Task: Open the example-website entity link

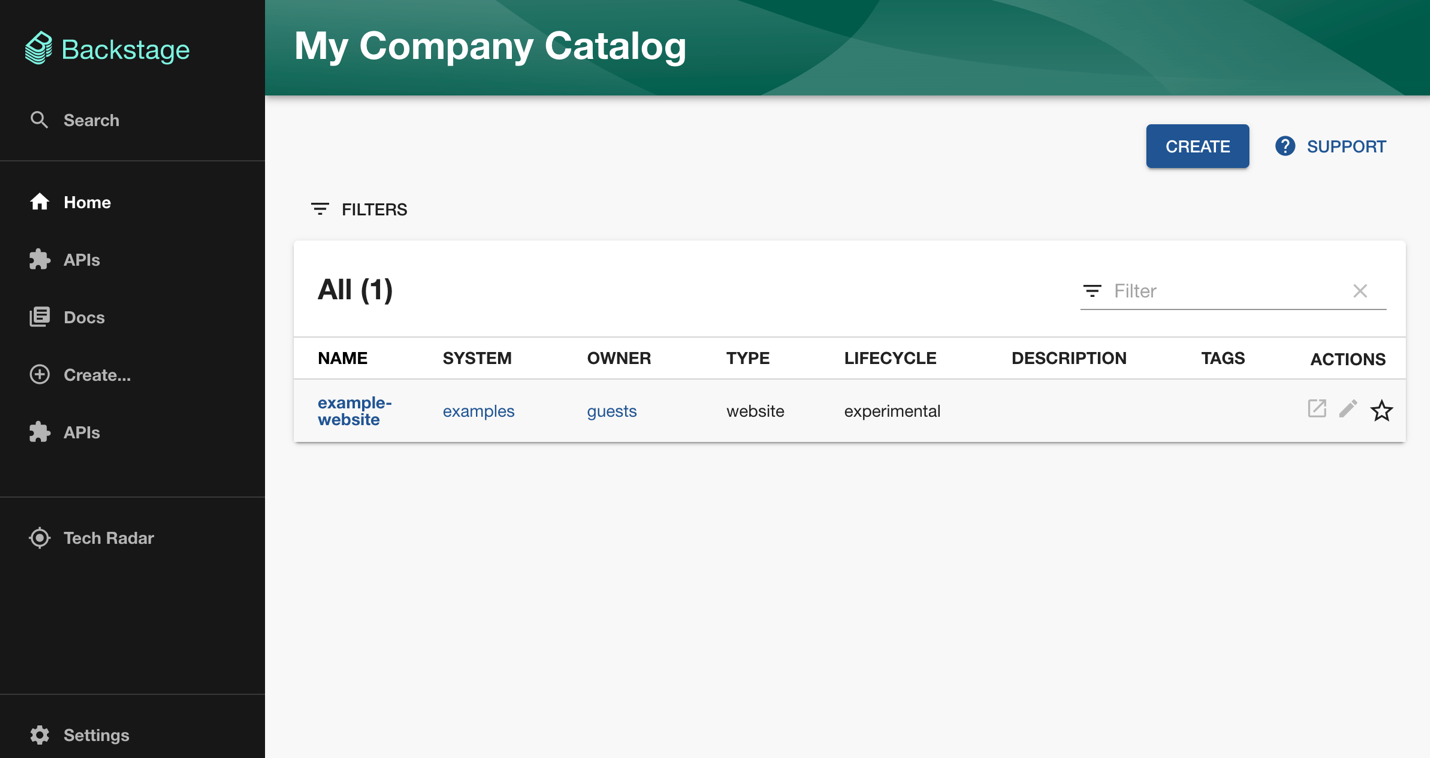Action: [x=355, y=411]
